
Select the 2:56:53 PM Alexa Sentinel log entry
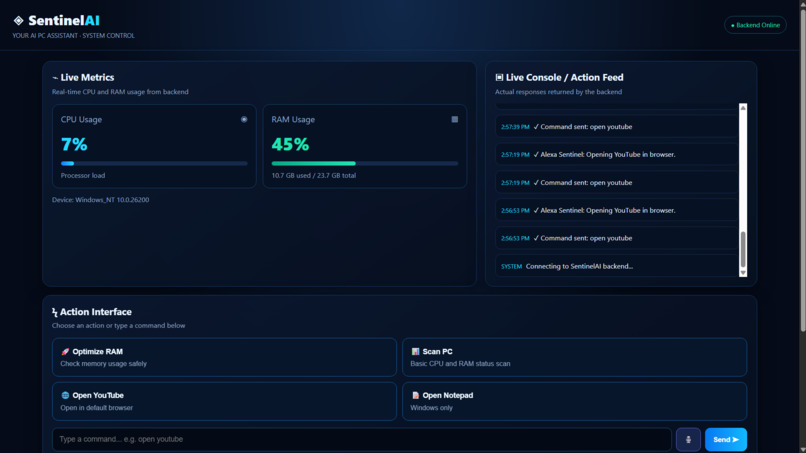coord(616,210)
